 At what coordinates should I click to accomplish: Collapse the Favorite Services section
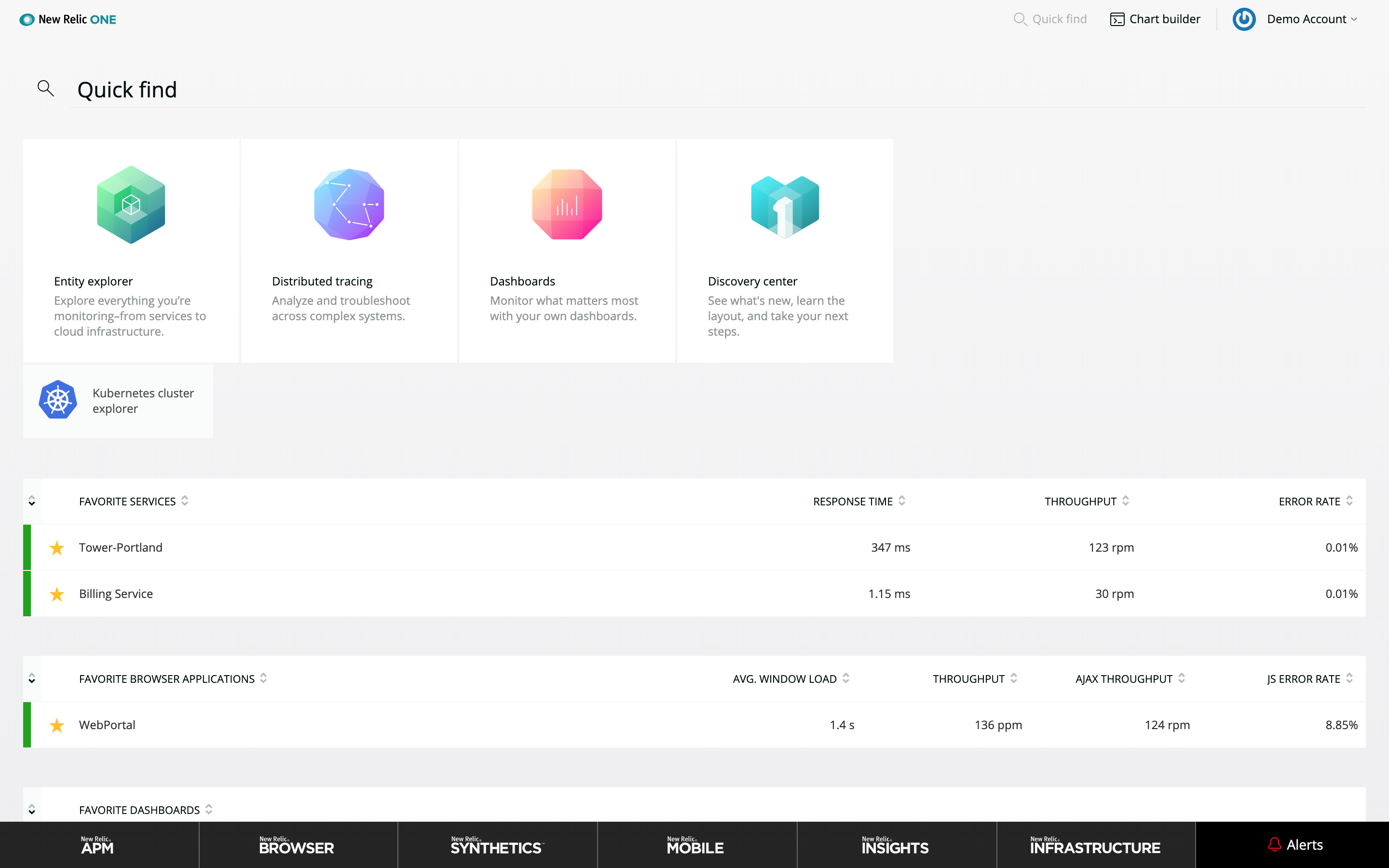[x=31, y=501]
